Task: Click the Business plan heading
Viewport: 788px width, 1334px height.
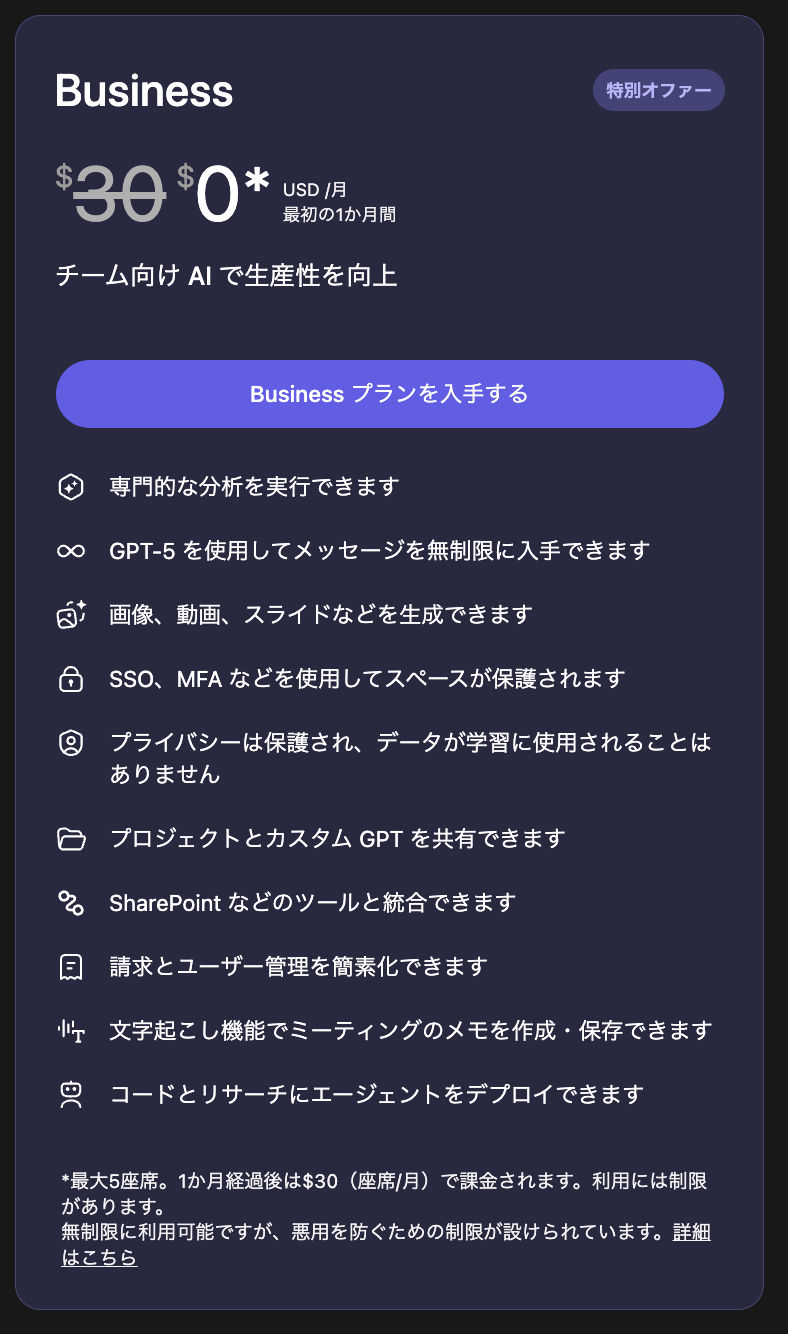Action: (144, 91)
